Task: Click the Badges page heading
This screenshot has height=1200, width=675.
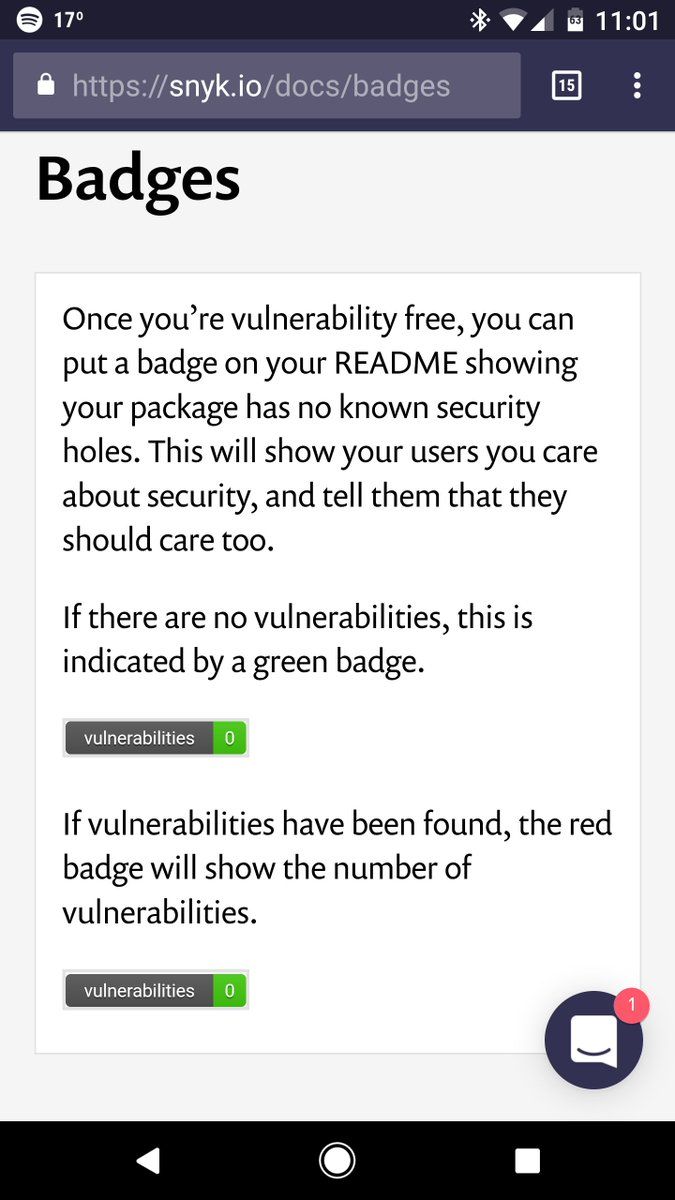Action: pyautogui.click(x=139, y=179)
